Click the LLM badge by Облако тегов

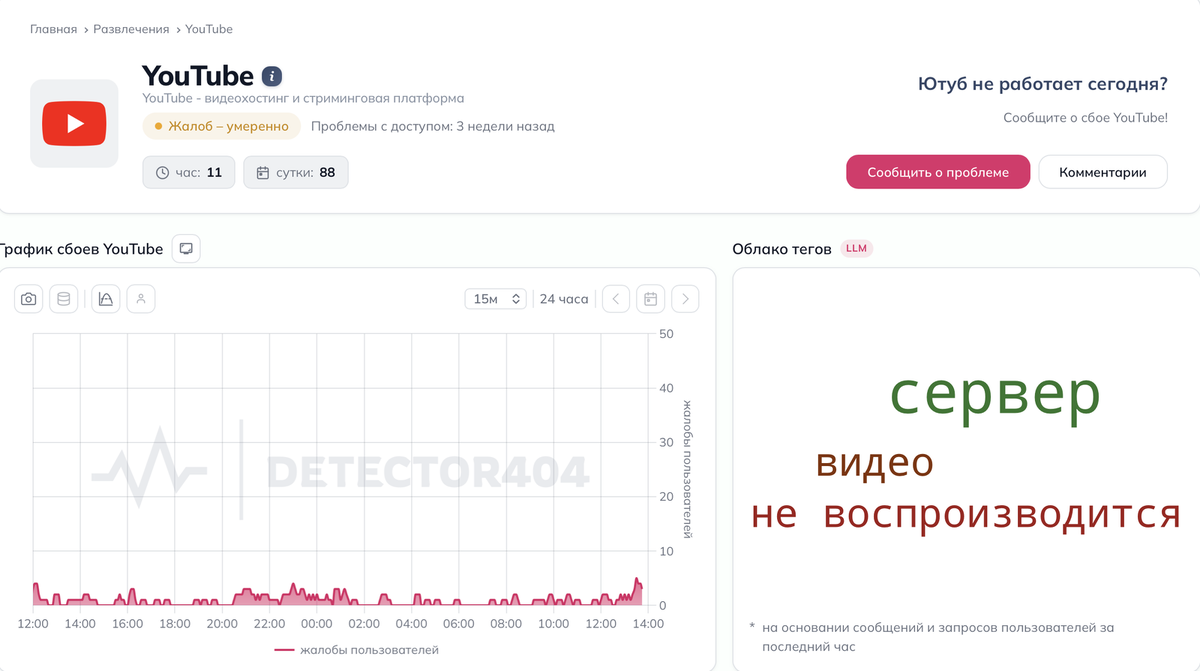pyautogui.click(x=857, y=248)
